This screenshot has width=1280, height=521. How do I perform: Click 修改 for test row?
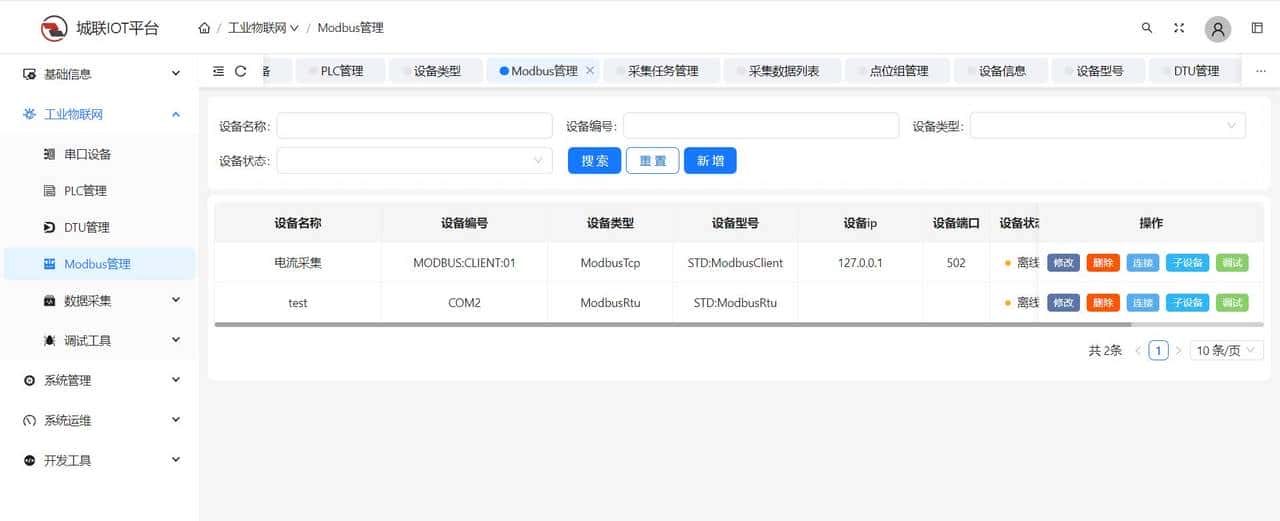[x=1063, y=302]
